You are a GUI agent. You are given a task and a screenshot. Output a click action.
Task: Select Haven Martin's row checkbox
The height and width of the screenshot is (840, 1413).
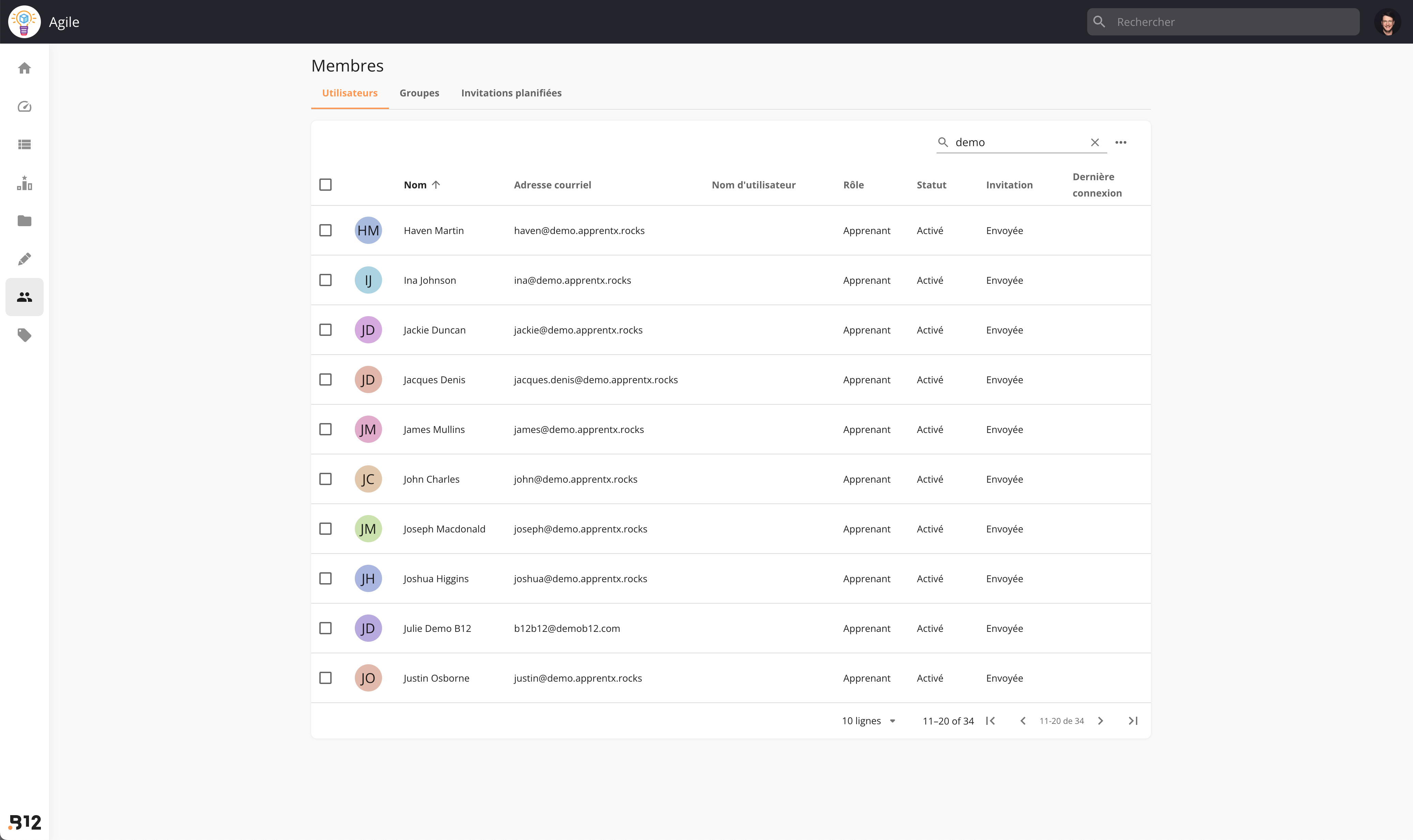[x=325, y=230]
